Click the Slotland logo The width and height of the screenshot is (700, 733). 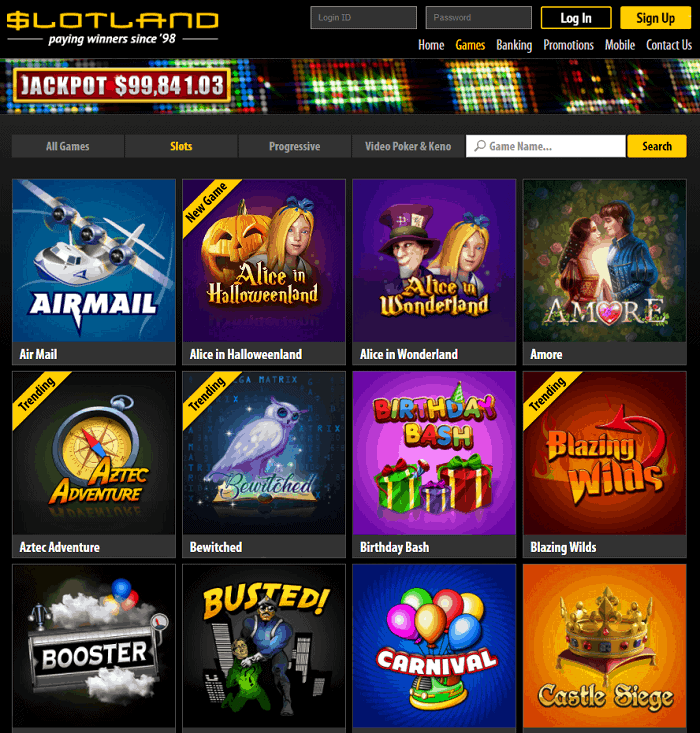point(112,27)
